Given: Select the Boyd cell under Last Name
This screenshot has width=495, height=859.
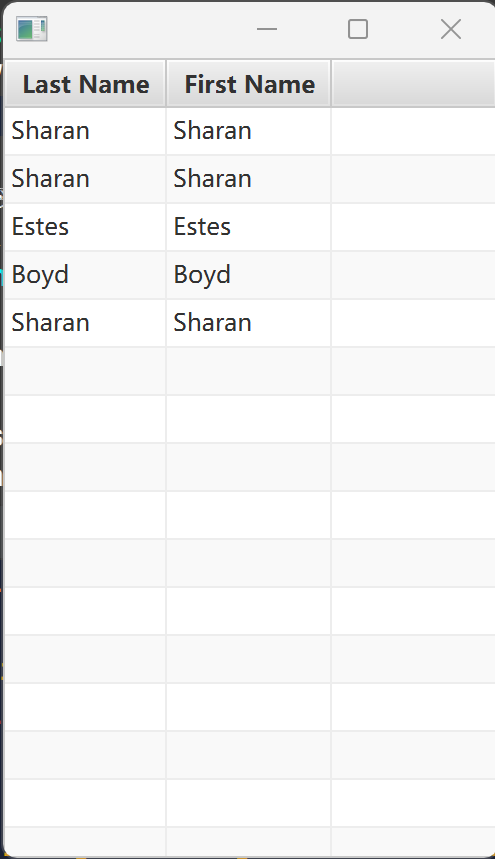Looking at the screenshot, I should click(85, 275).
